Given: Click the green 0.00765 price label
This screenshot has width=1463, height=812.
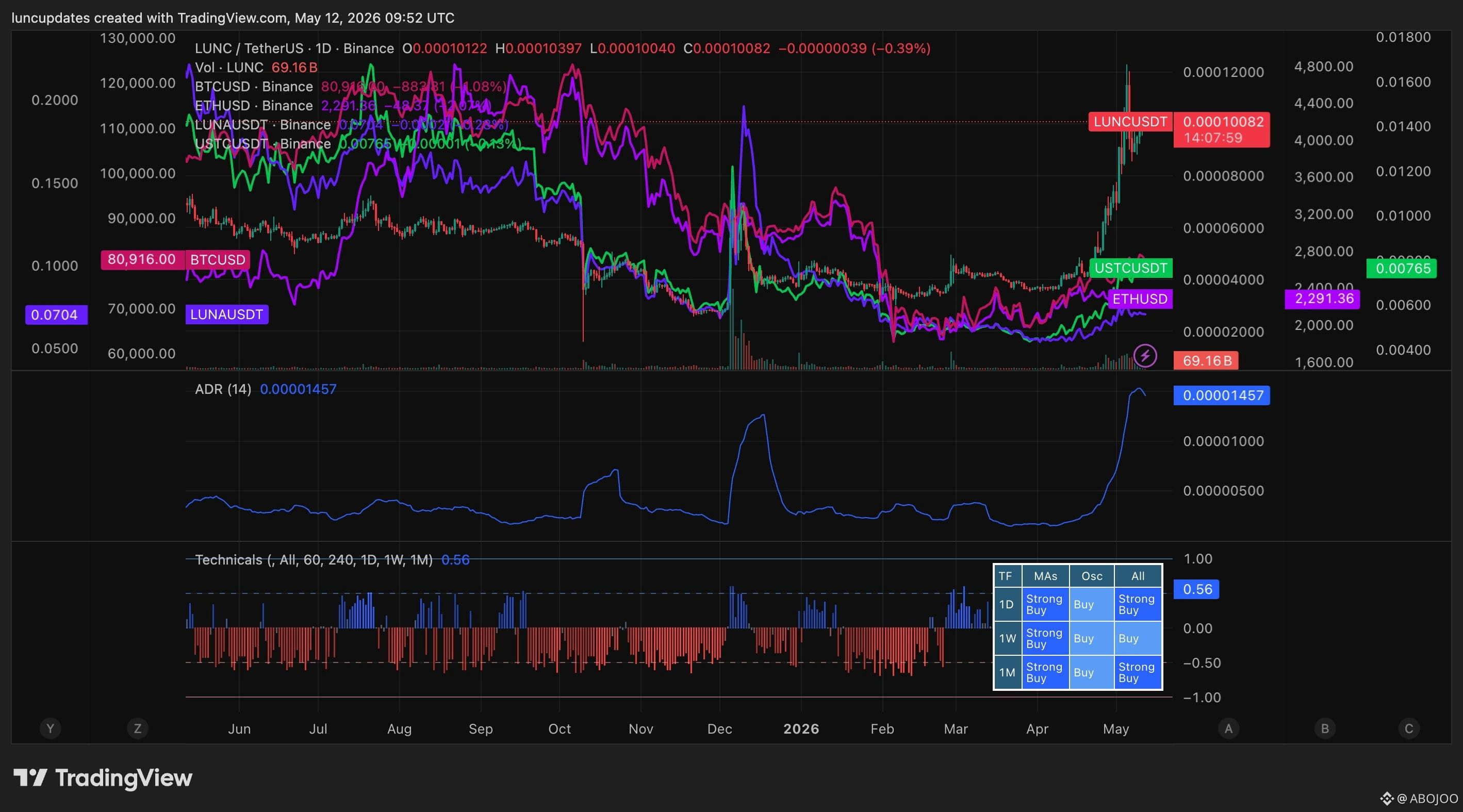Looking at the screenshot, I should tap(1402, 268).
